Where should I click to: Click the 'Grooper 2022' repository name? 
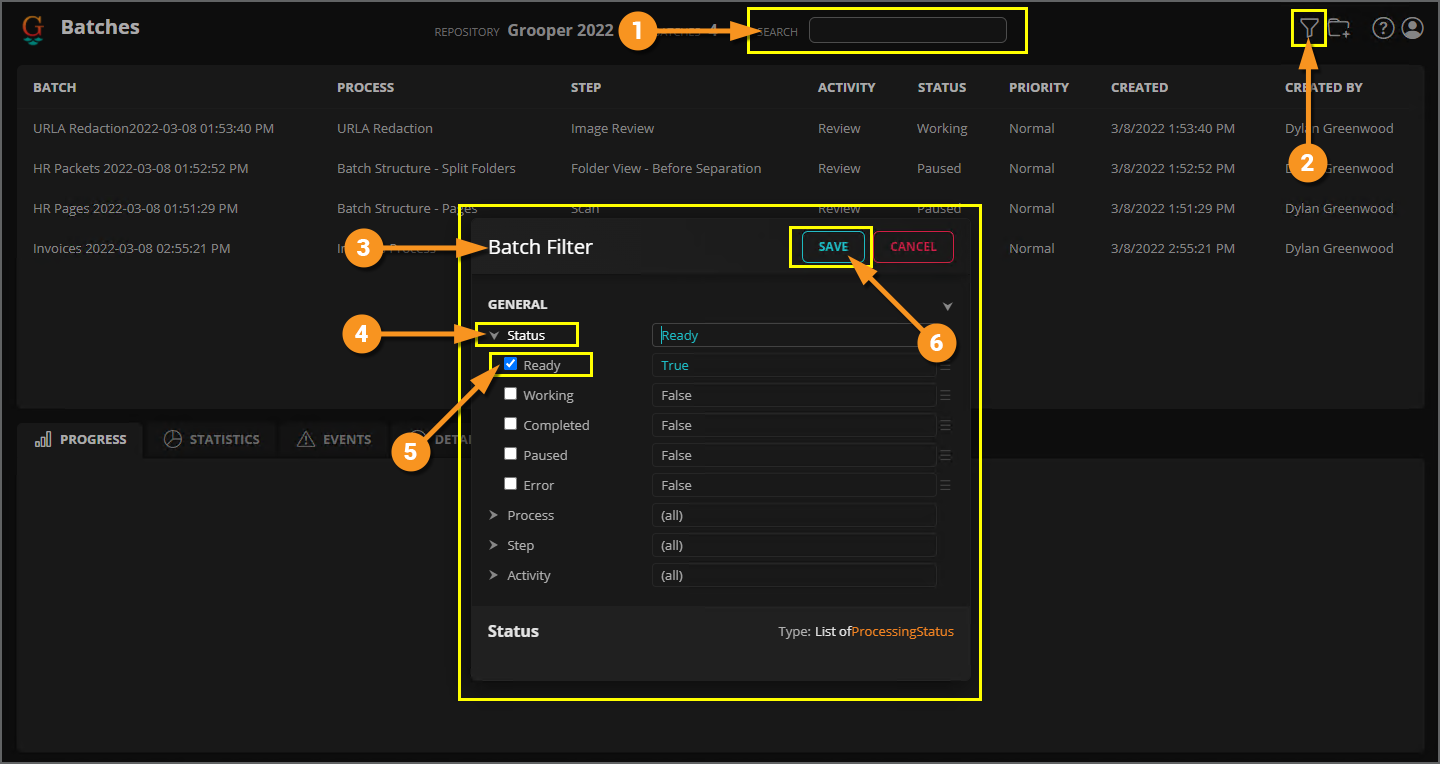coord(560,30)
